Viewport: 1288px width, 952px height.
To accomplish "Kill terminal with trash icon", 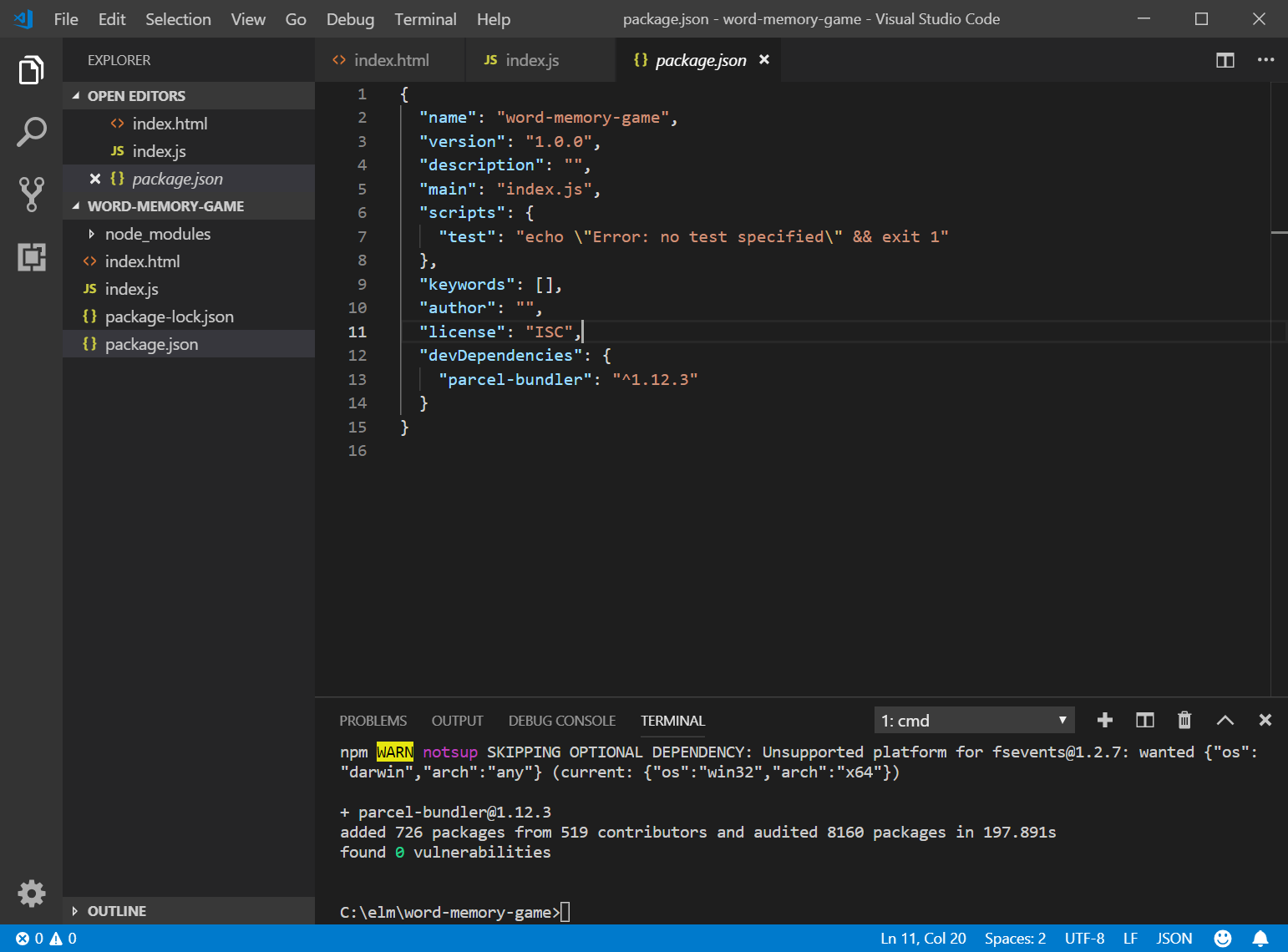I will click(1184, 720).
